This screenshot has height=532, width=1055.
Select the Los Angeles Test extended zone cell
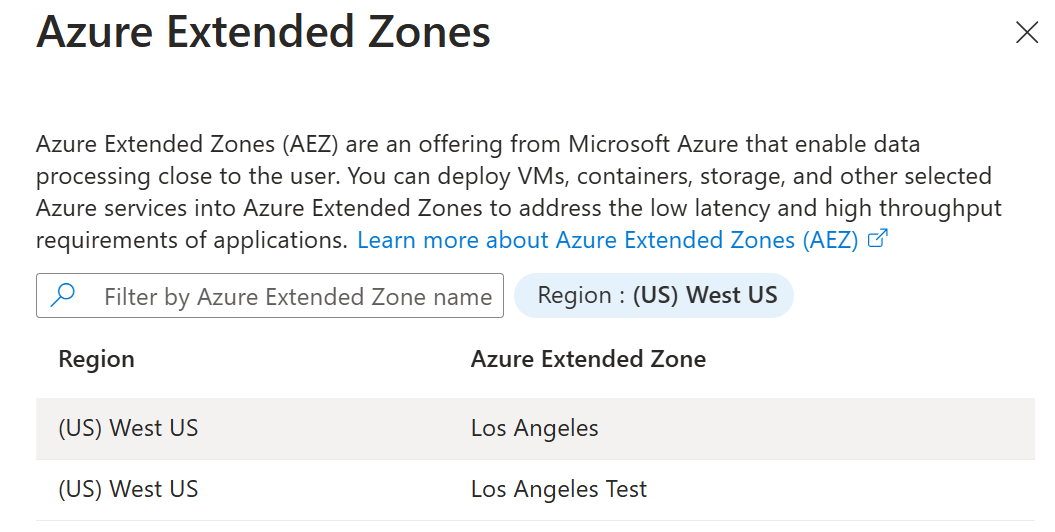pyautogui.click(x=559, y=490)
